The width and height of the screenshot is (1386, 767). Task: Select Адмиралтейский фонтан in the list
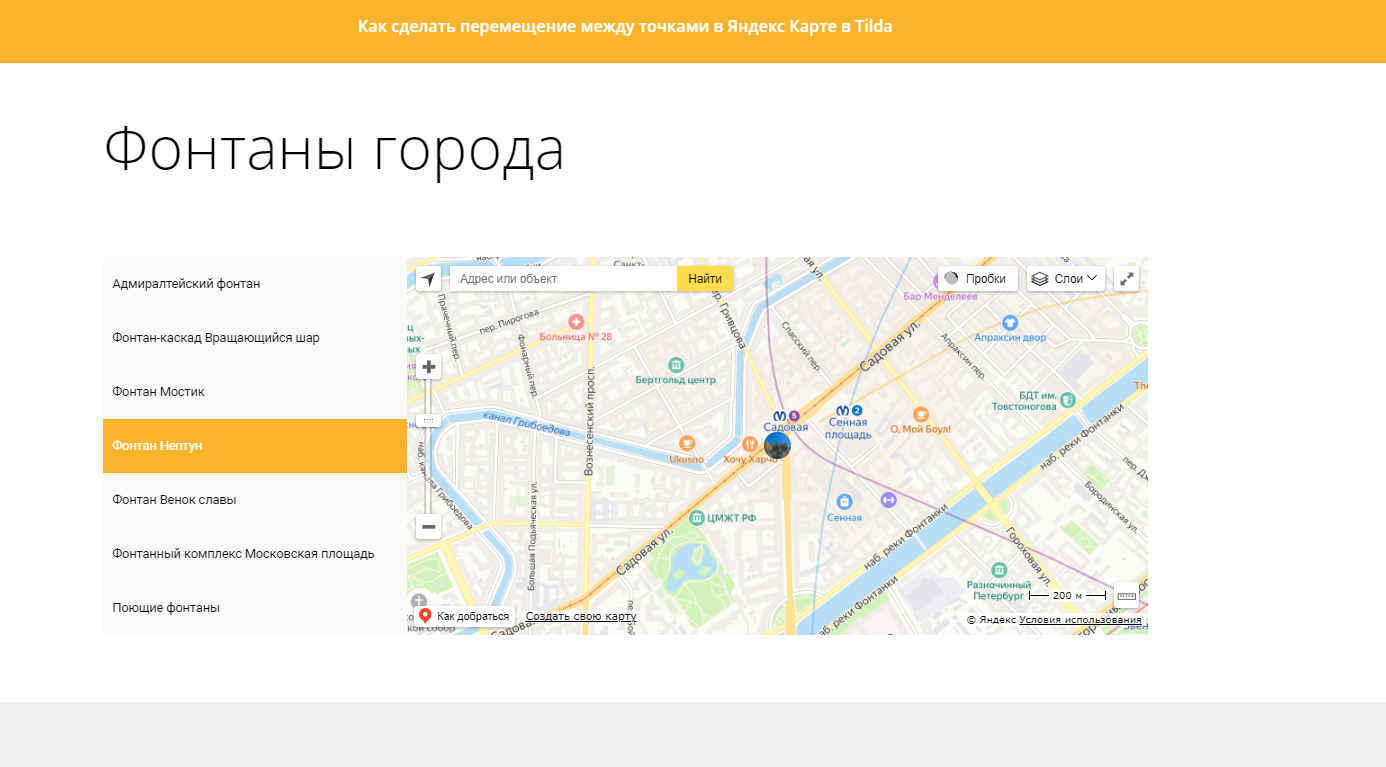click(x=255, y=284)
